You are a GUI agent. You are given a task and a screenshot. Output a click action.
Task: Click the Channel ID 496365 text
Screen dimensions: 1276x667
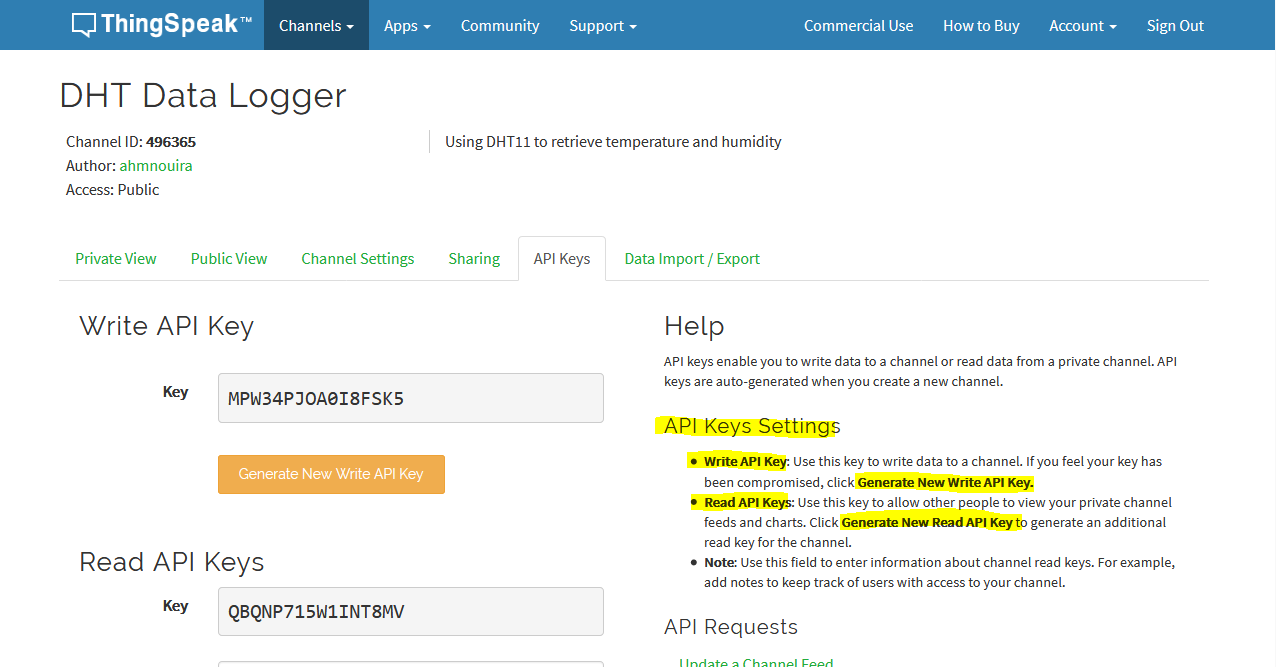click(x=131, y=142)
